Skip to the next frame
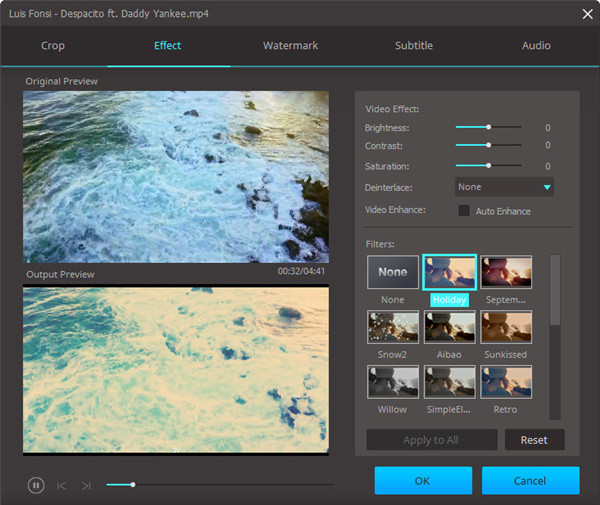 click(x=86, y=485)
